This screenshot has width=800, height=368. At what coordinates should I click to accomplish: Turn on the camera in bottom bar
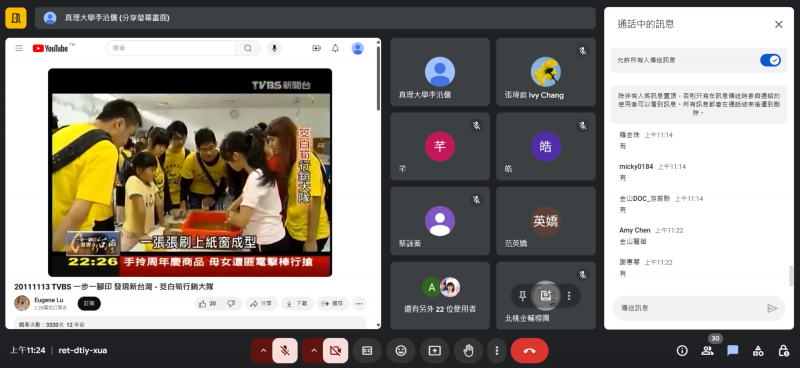click(335, 351)
